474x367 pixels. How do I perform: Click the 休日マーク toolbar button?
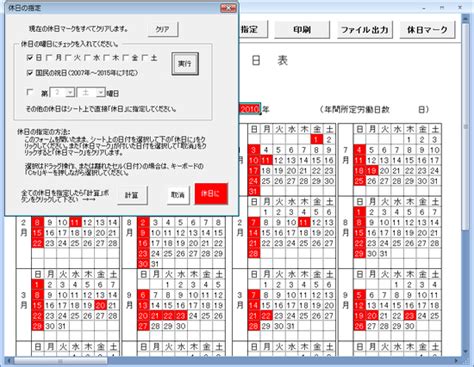pos(427,30)
